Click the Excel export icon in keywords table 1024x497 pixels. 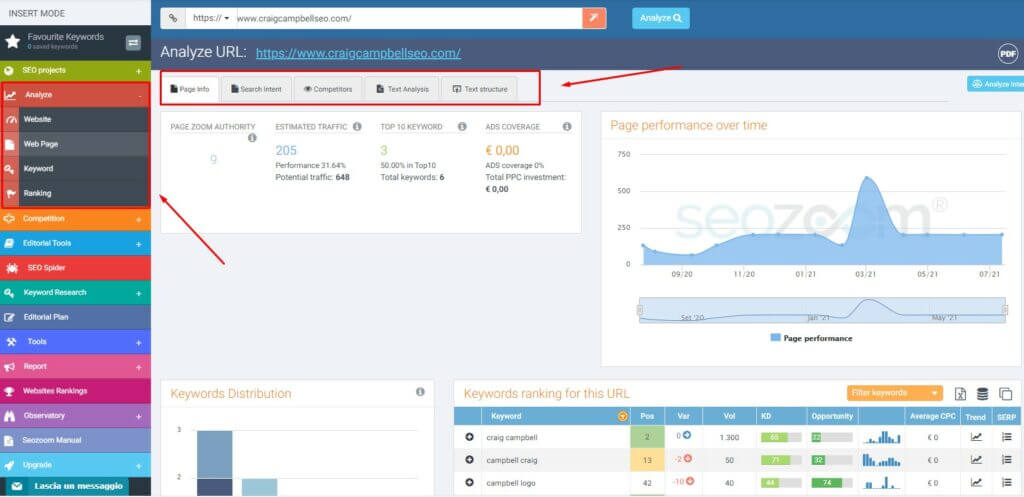[960, 394]
